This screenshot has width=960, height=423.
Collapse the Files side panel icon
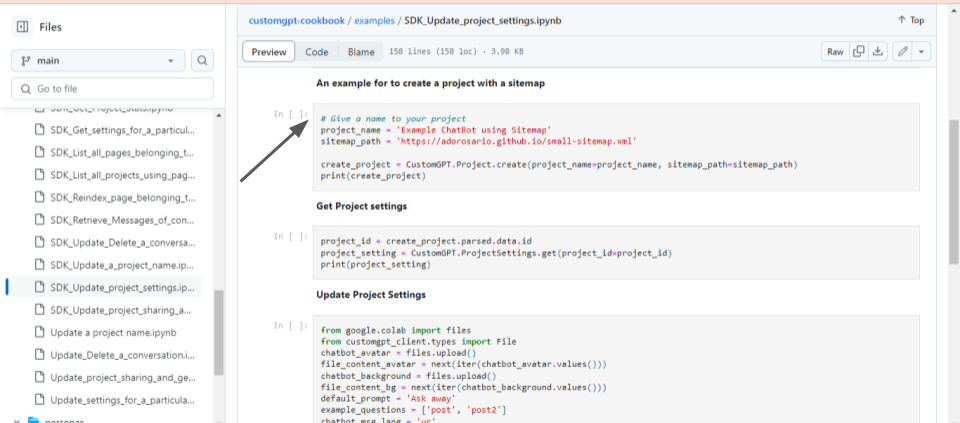pyautogui.click(x=22, y=27)
